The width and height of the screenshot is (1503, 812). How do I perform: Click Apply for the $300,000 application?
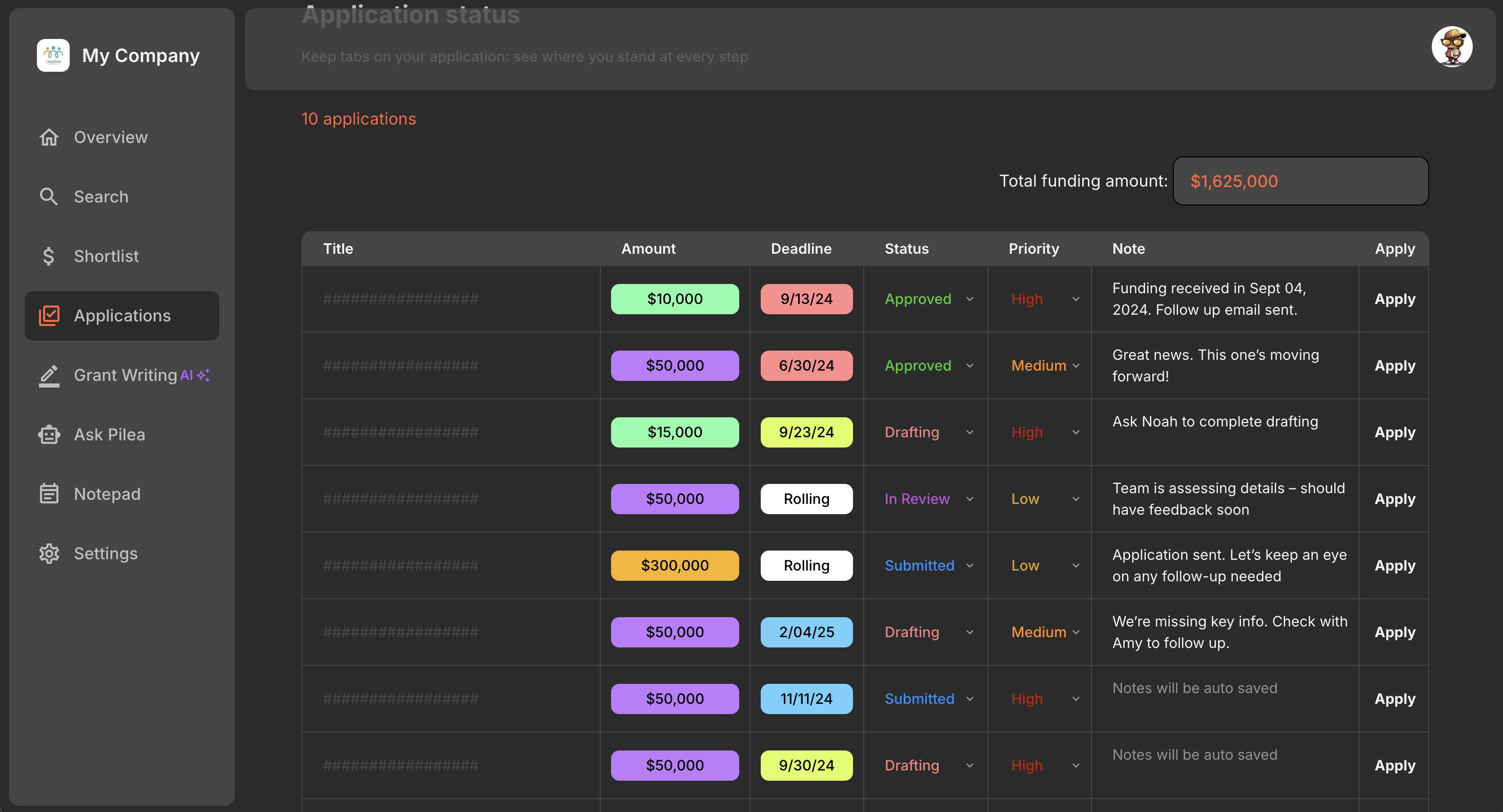(x=1394, y=566)
